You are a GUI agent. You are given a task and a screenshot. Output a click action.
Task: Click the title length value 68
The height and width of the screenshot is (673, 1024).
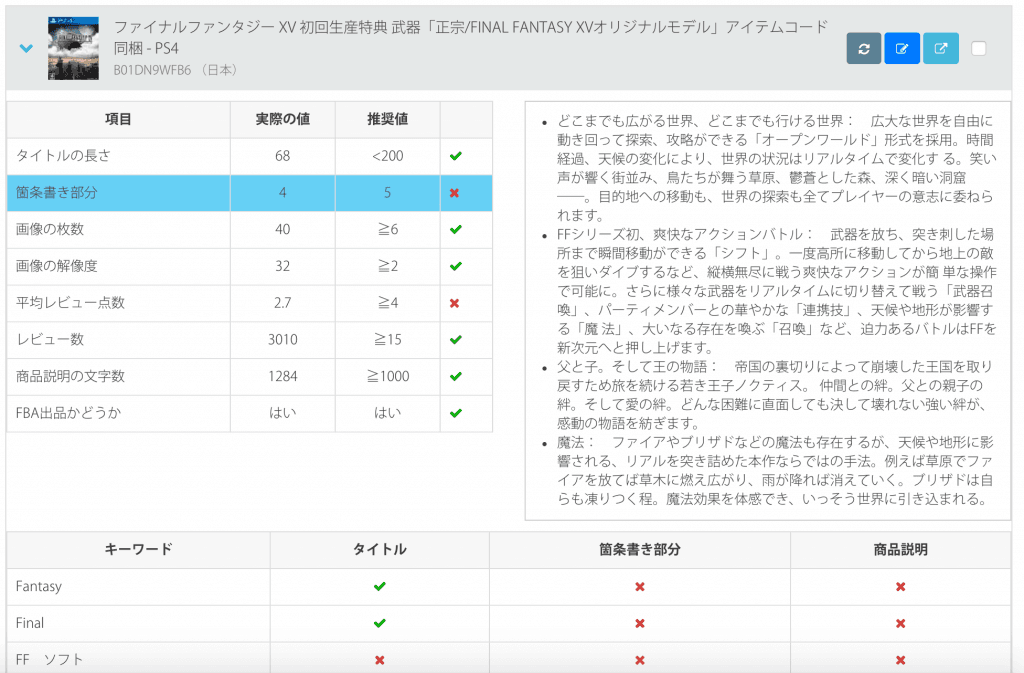(x=283, y=156)
